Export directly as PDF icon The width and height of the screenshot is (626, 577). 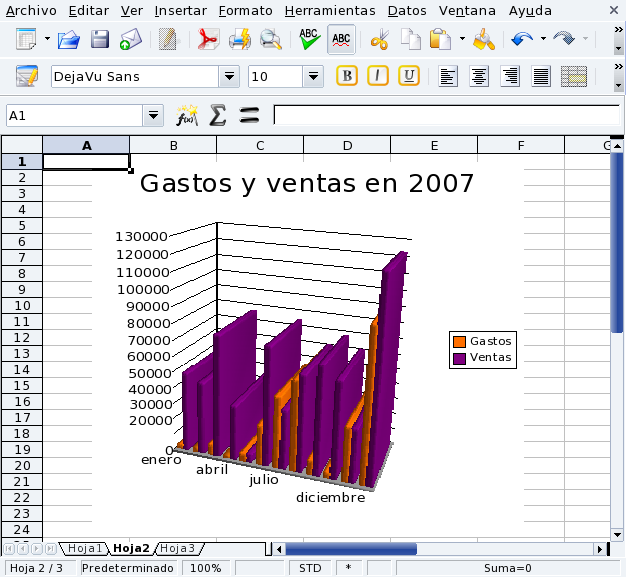click(x=208, y=39)
